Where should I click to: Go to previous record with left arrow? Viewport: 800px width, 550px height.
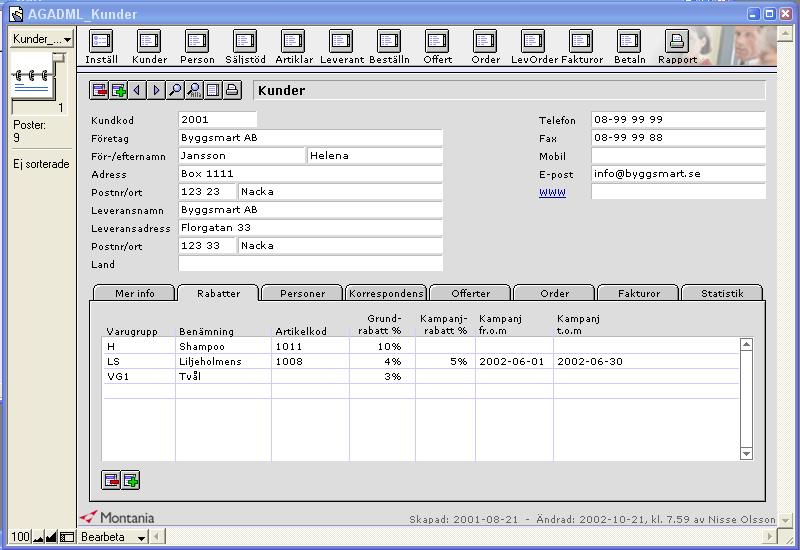[x=137, y=91]
